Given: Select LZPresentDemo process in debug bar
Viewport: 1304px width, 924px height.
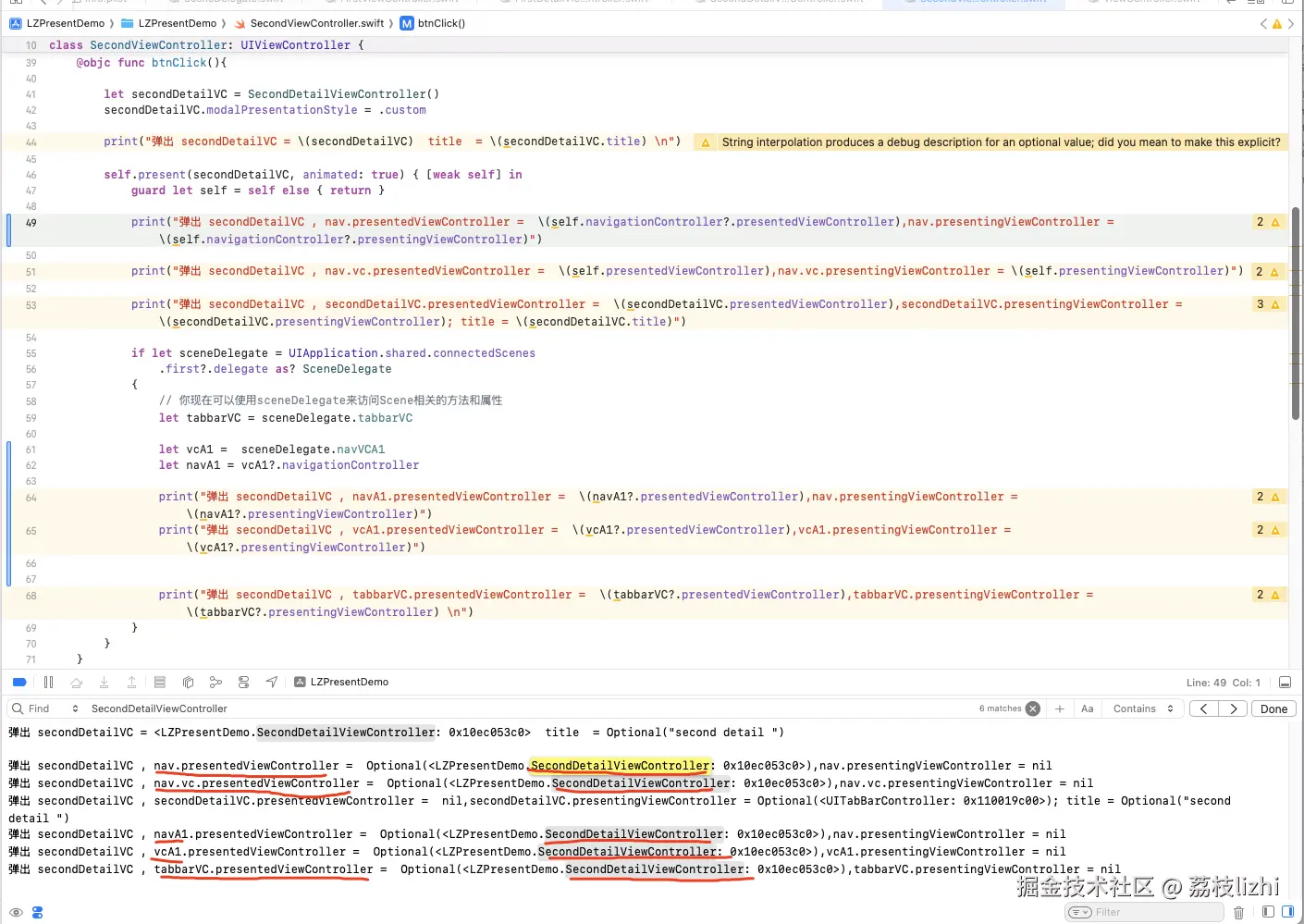Looking at the screenshot, I should (x=341, y=683).
